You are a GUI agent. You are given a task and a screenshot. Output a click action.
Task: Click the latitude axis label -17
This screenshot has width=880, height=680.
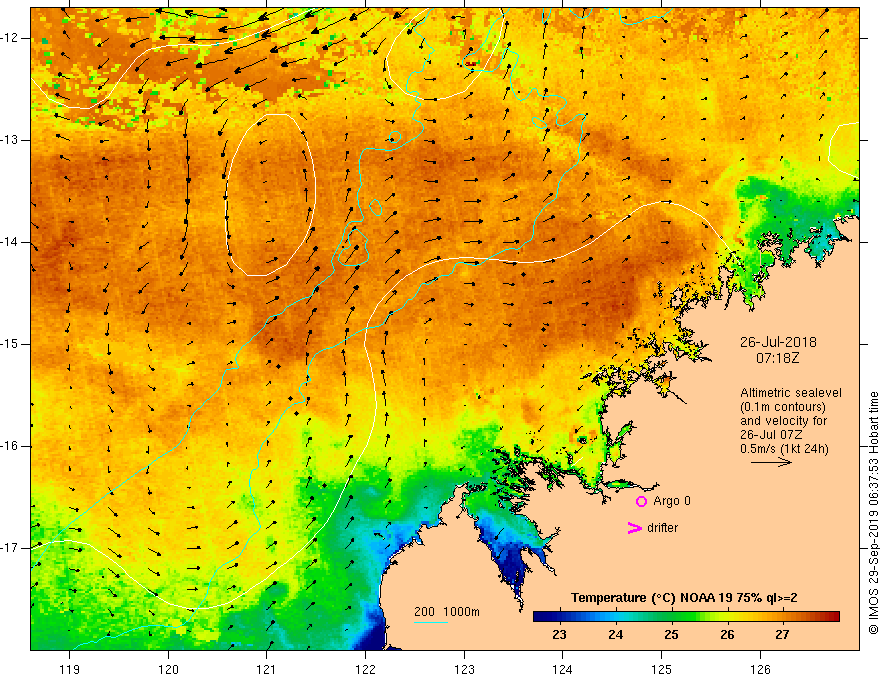pos(10,548)
